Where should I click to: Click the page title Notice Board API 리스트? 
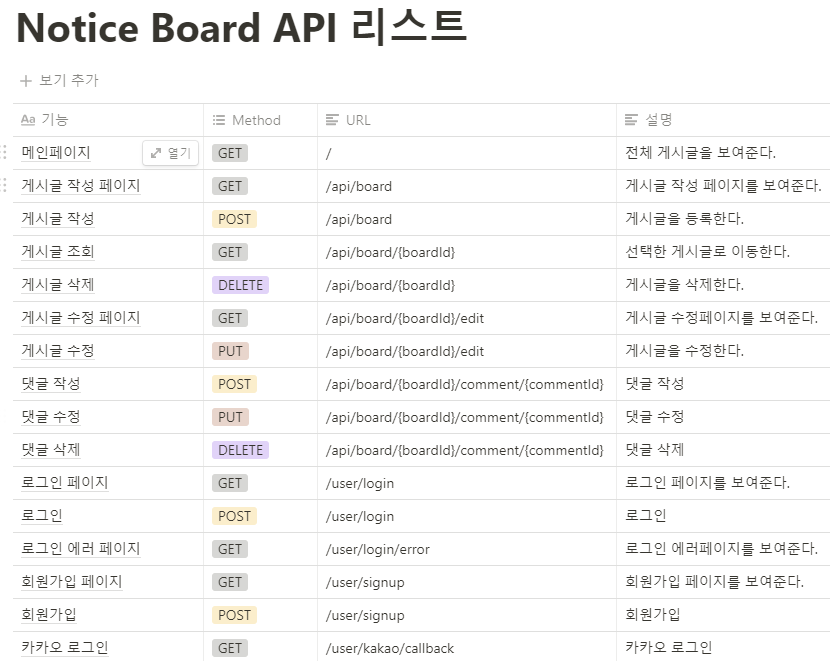[x=240, y=28]
